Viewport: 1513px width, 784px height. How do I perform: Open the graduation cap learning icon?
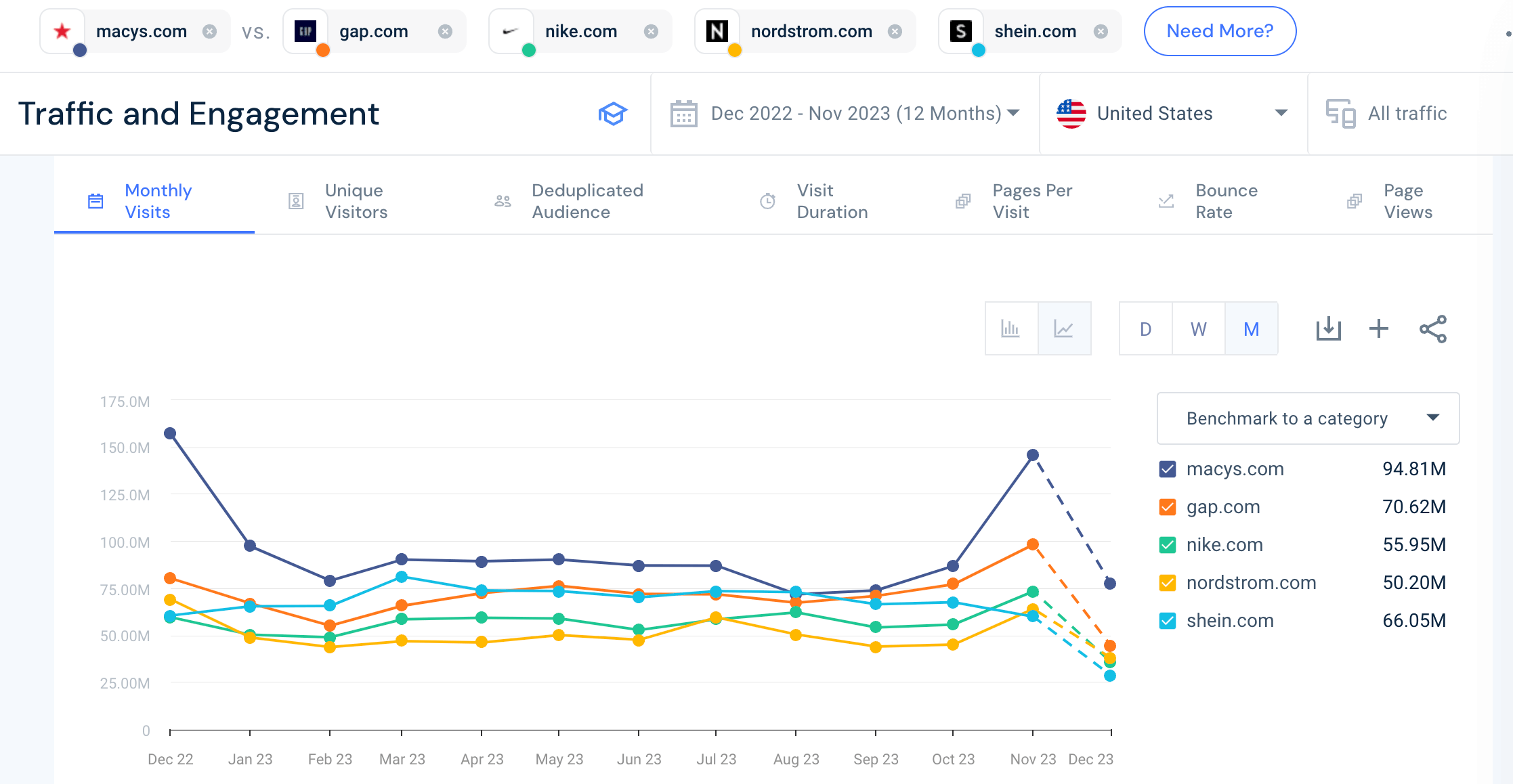click(x=613, y=114)
